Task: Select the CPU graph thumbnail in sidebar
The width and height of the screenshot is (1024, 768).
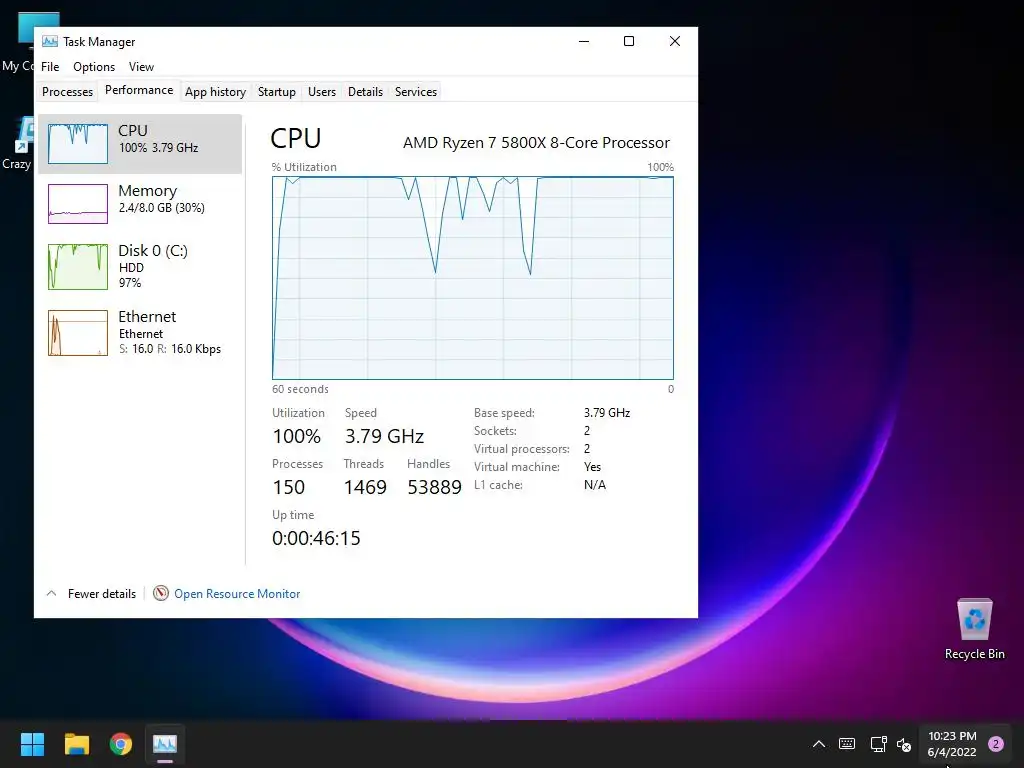Action: pos(78,144)
